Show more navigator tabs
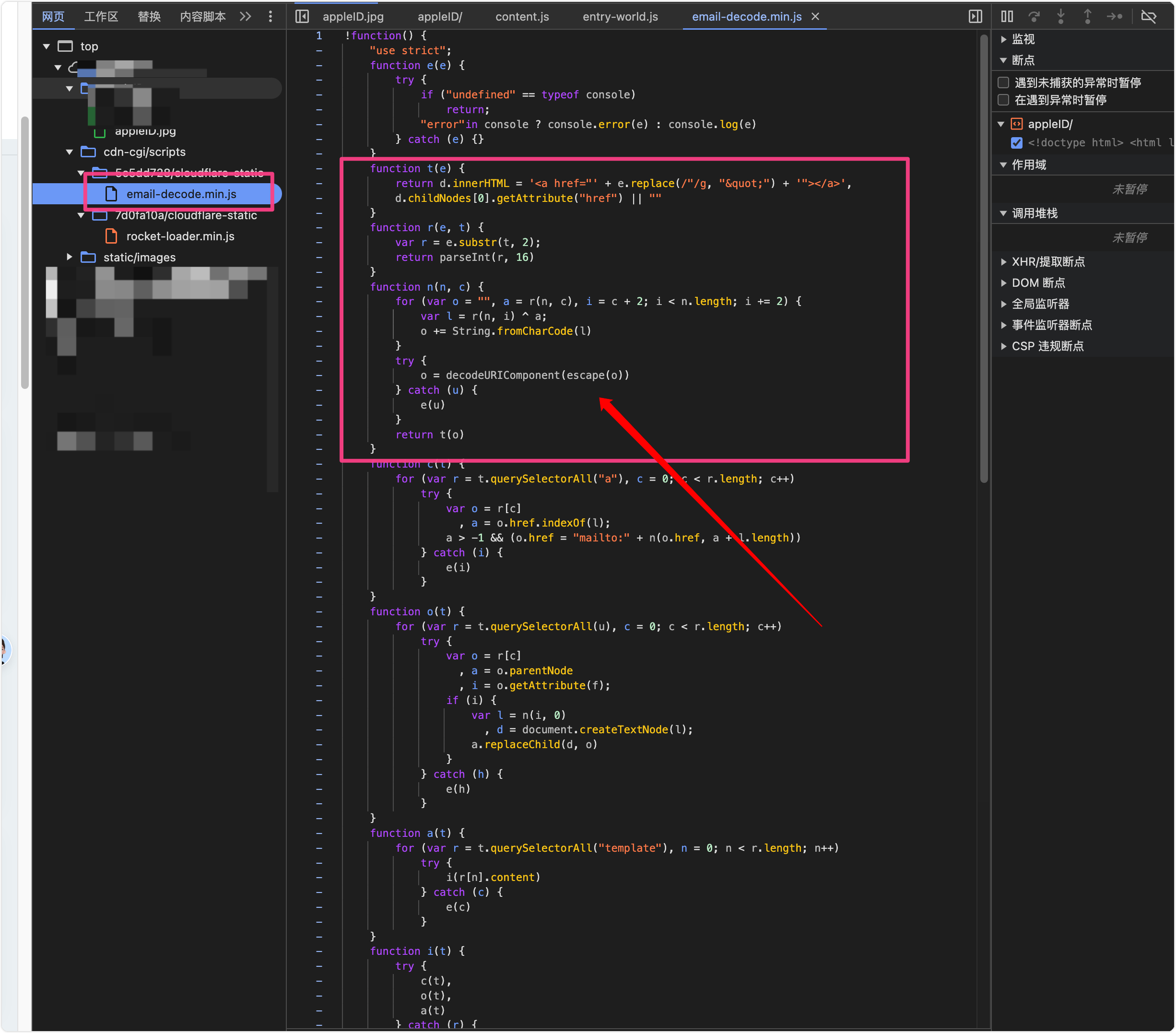This screenshot has height=1033, width=1176. click(x=246, y=17)
